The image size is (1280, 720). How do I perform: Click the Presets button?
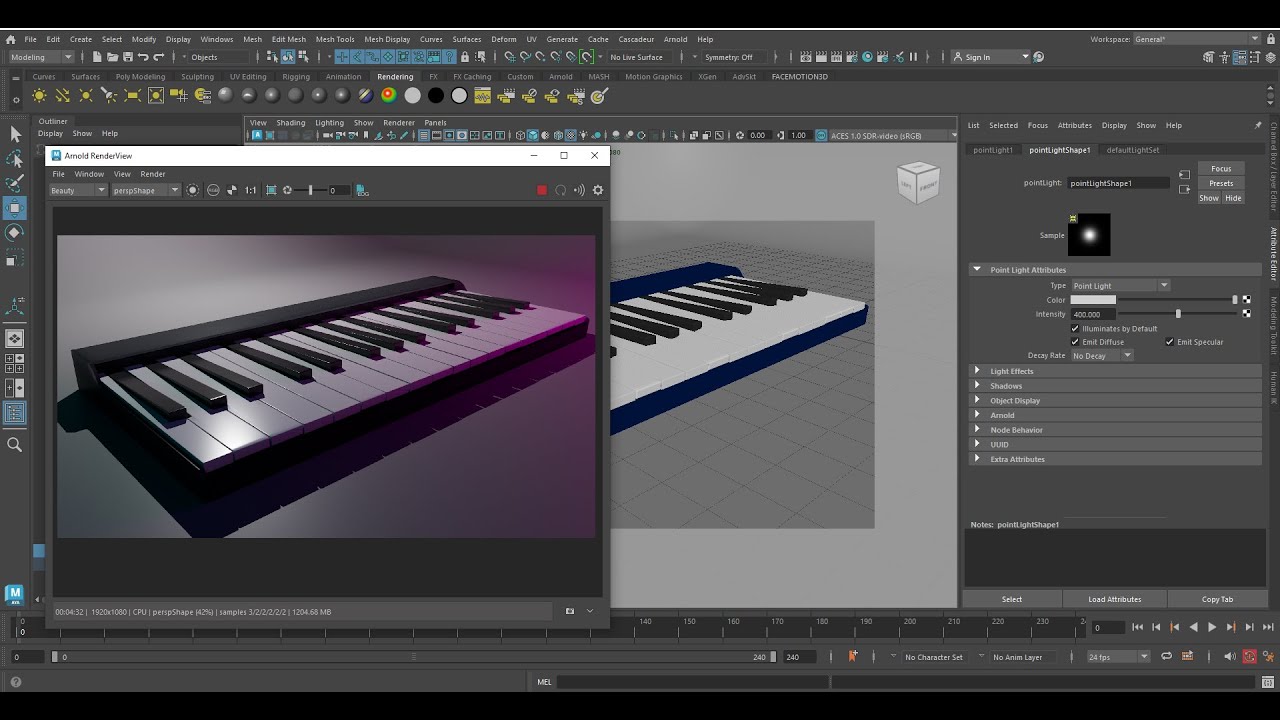click(x=1221, y=183)
